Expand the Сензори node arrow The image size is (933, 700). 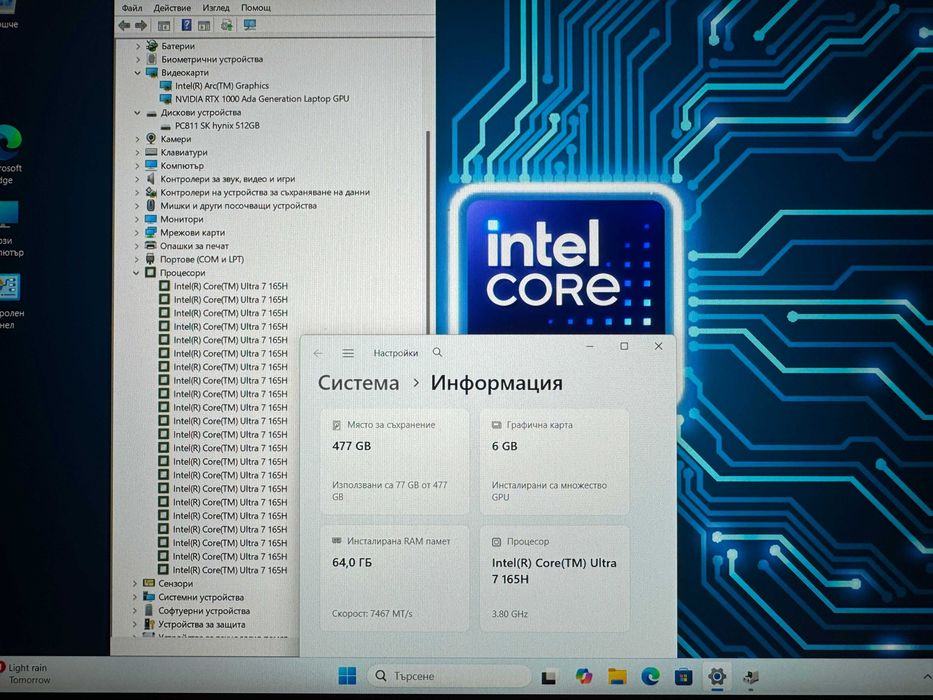click(134, 583)
